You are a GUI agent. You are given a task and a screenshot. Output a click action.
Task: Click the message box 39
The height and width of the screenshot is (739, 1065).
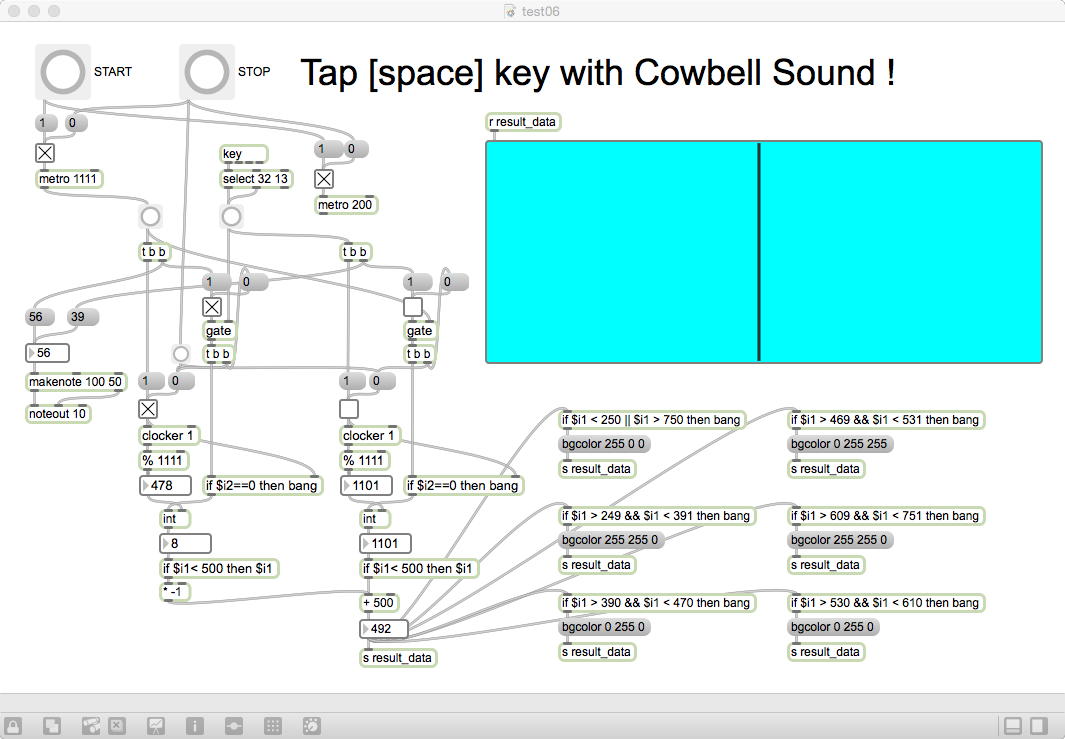click(x=84, y=317)
